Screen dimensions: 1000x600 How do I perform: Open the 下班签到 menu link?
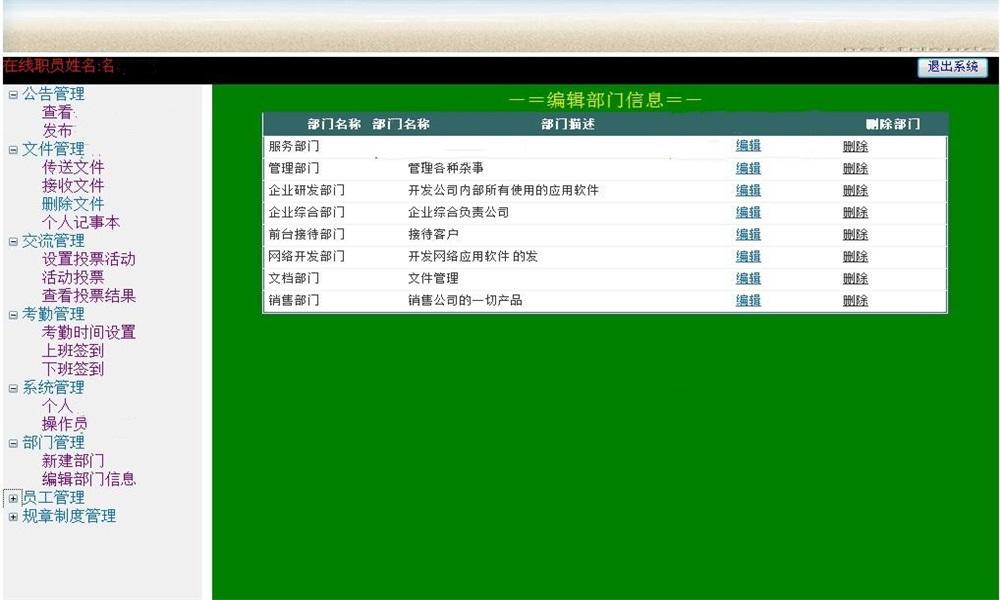coord(73,370)
